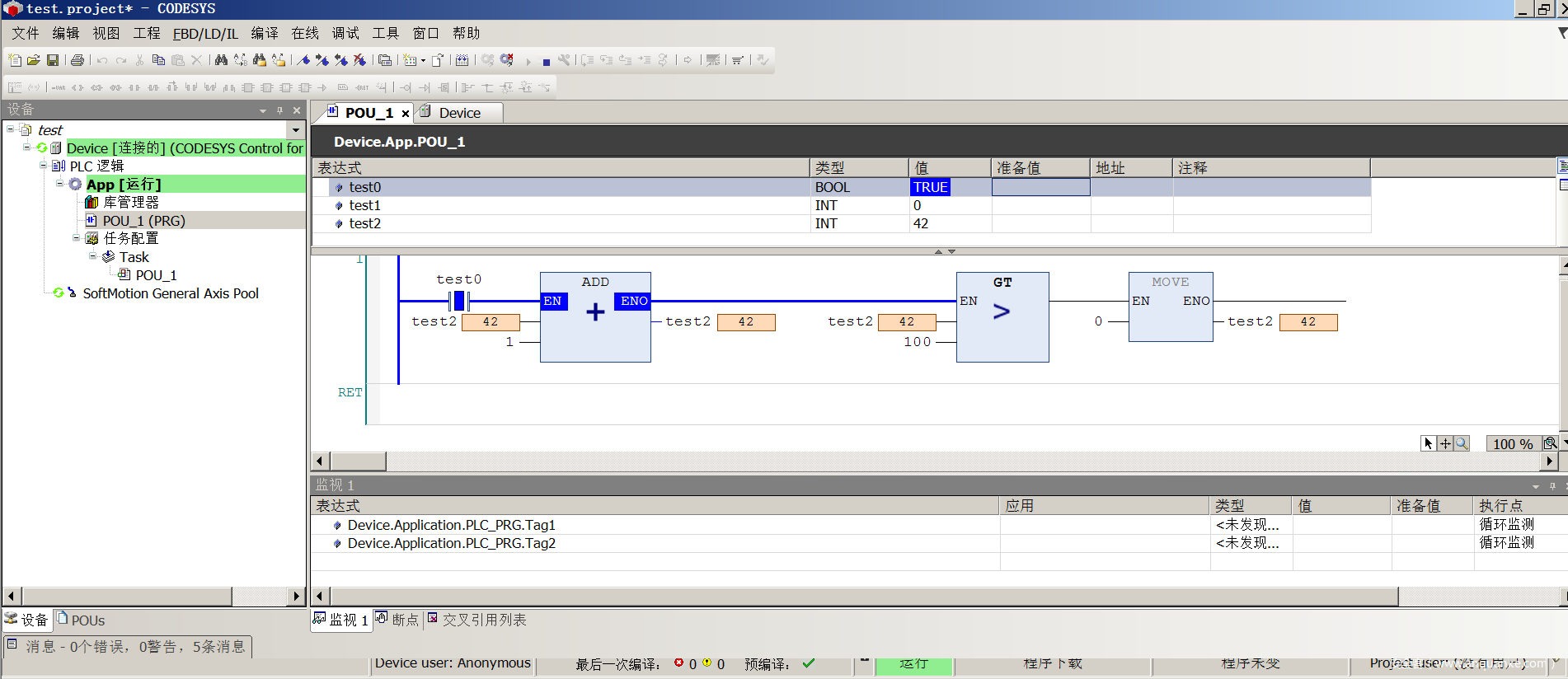Open the 断点 breakpoints tab
The width and height of the screenshot is (1568, 679).
pyautogui.click(x=397, y=620)
